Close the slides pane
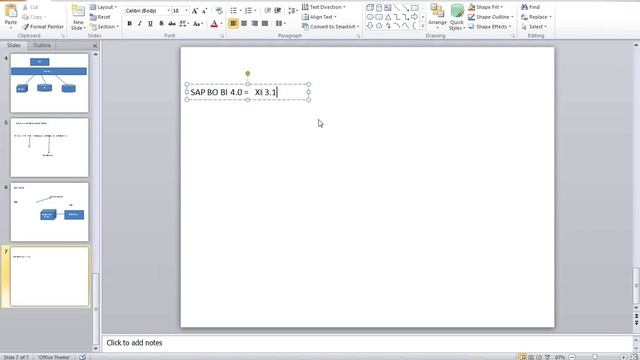 [95, 46]
